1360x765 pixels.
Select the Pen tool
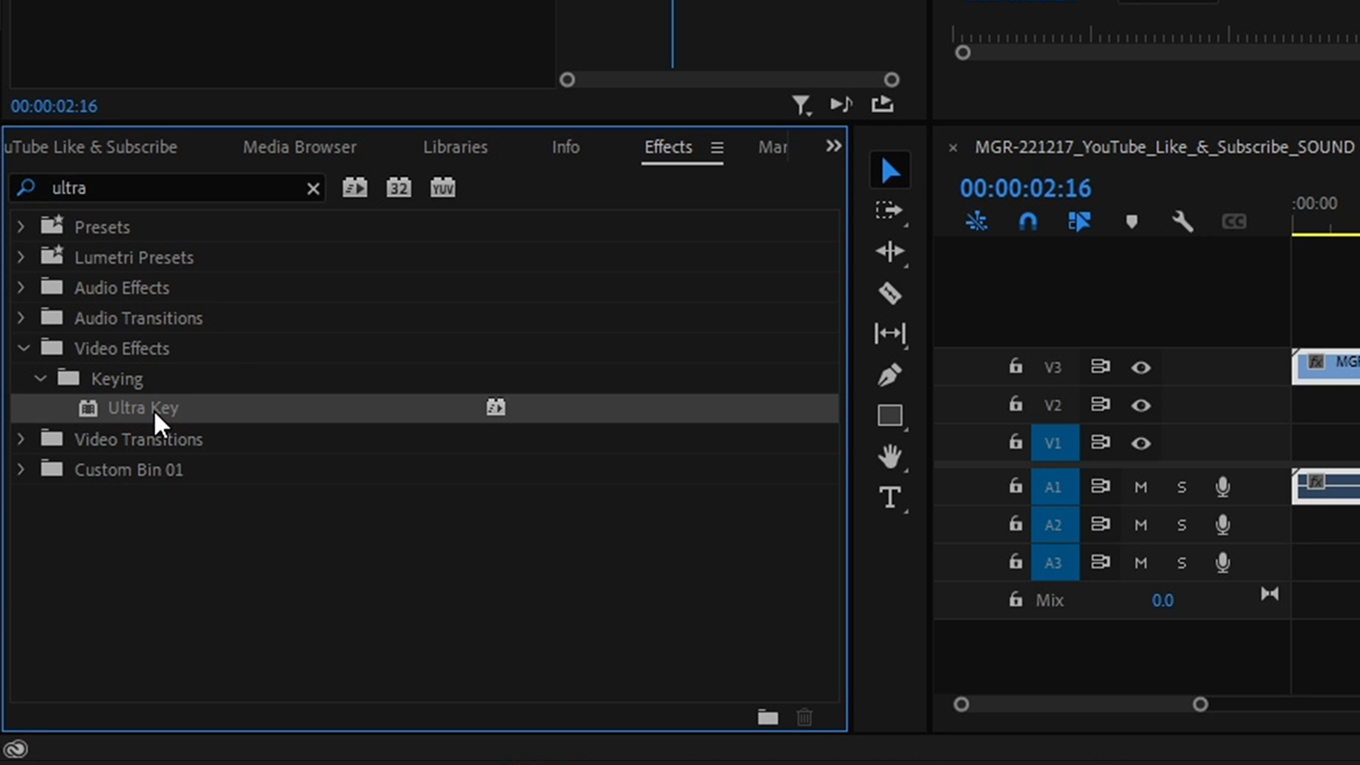tap(890, 374)
